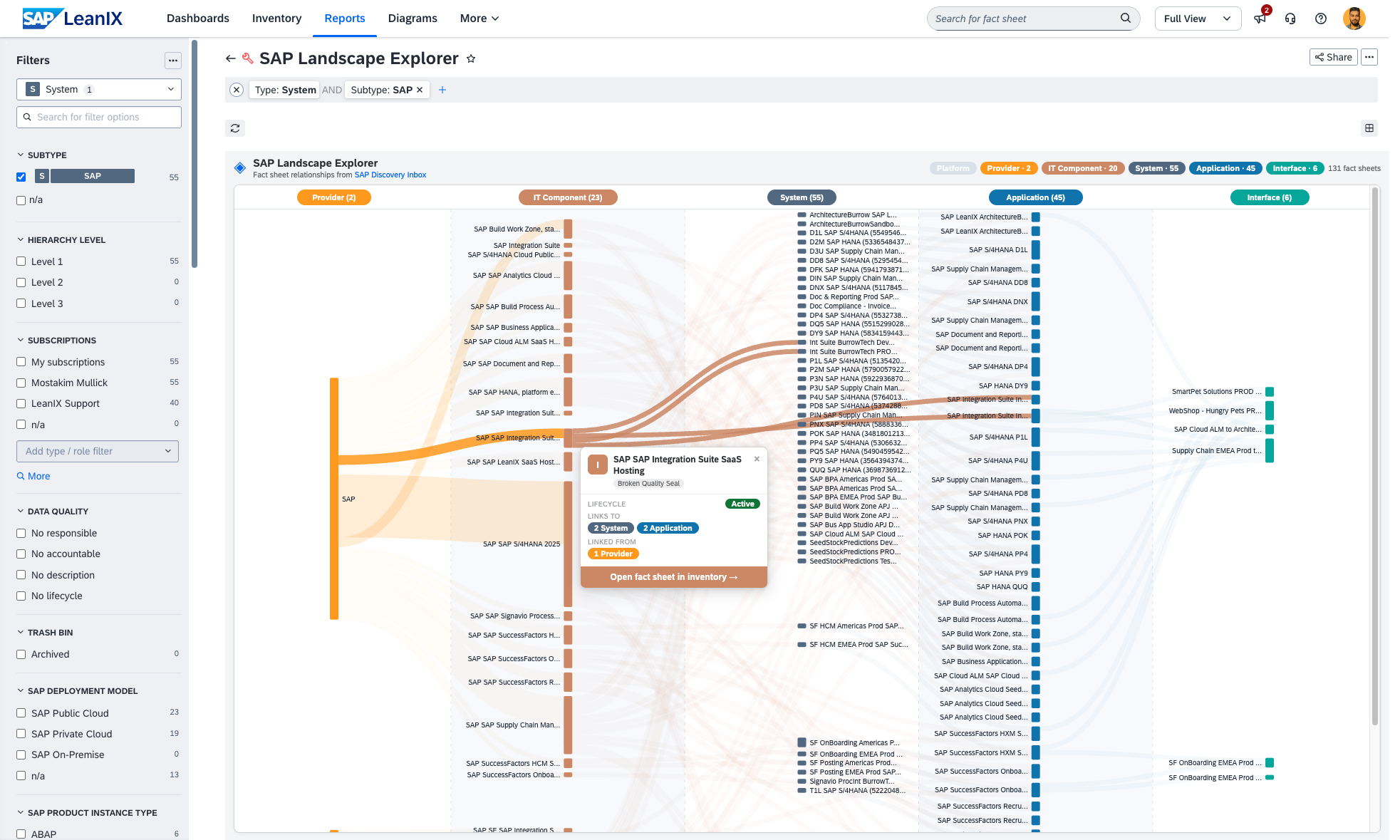Open the SAP Discovery Inbox link
This screenshot has height=840, width=1400.
pyautogui.click(x=390, y=175)
